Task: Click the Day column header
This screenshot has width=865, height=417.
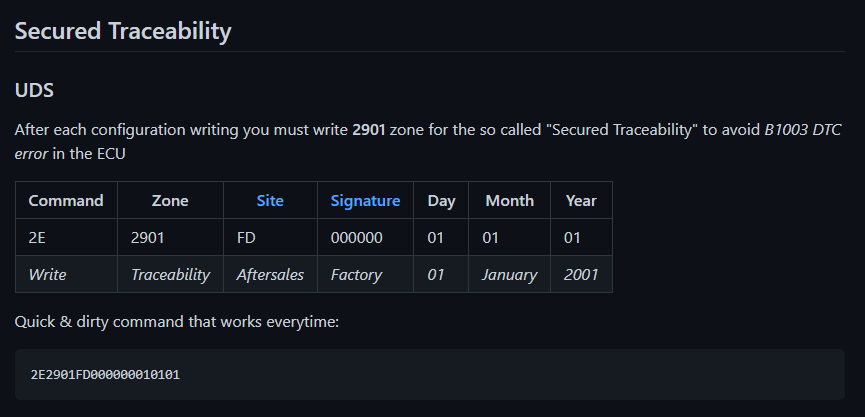Action: (441, 200)
